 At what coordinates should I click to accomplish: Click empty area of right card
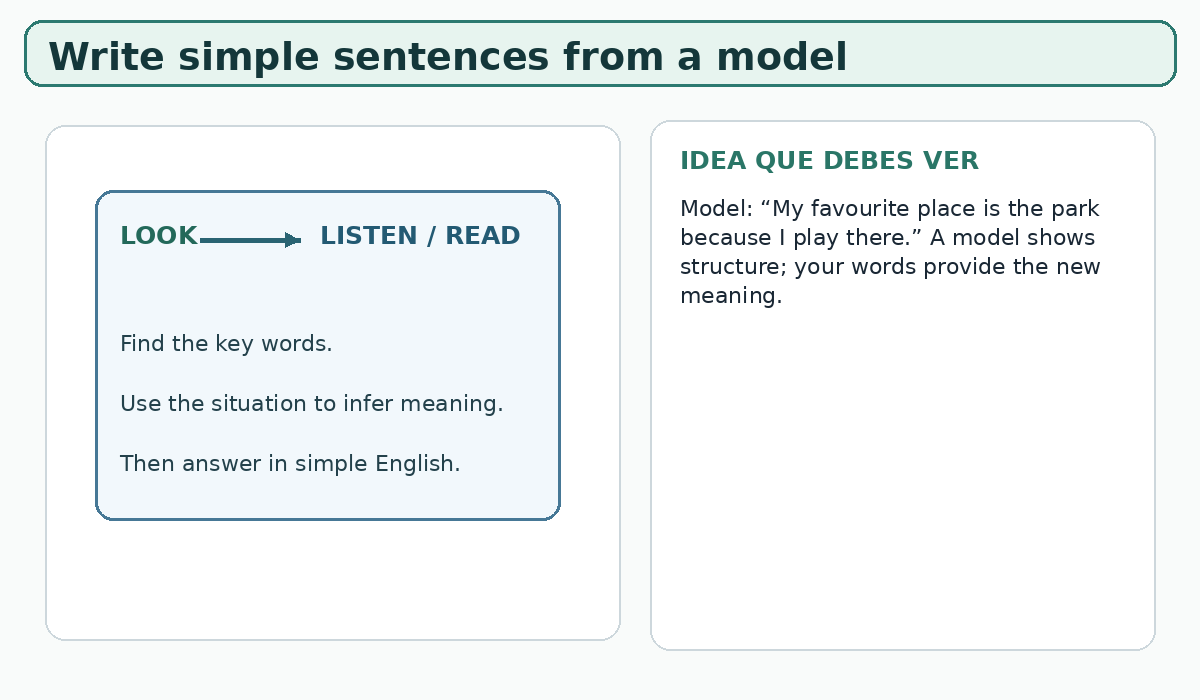pos(903,480)
